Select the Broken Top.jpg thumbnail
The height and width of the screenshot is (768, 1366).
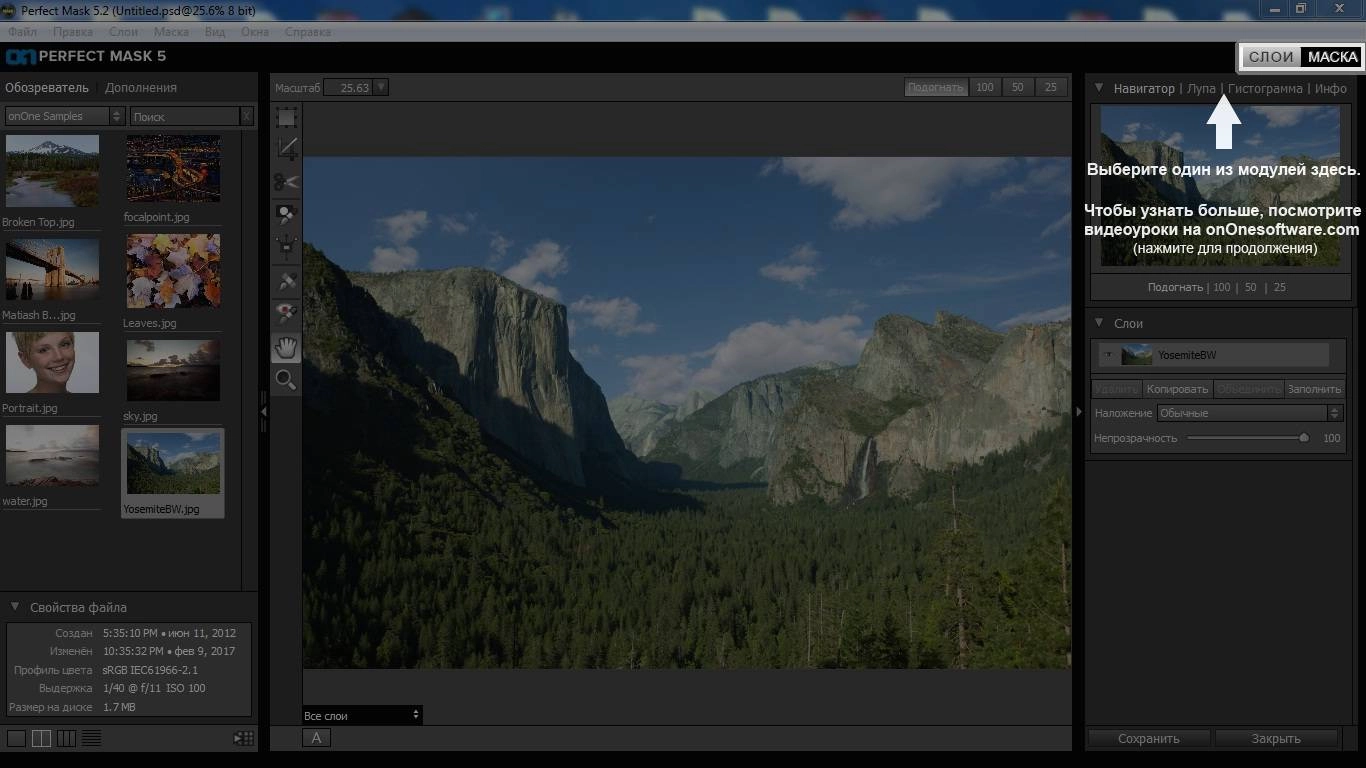coord(52,171)
